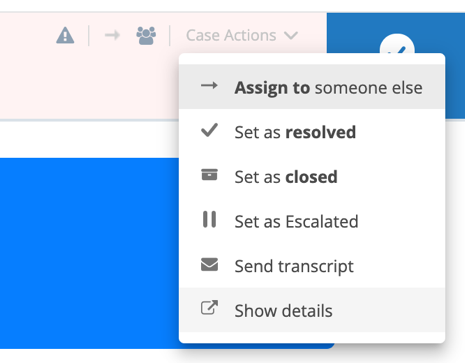Screen dimensions: 465x363
Task: Click the external link icon beside Show details
Action: 209,307
